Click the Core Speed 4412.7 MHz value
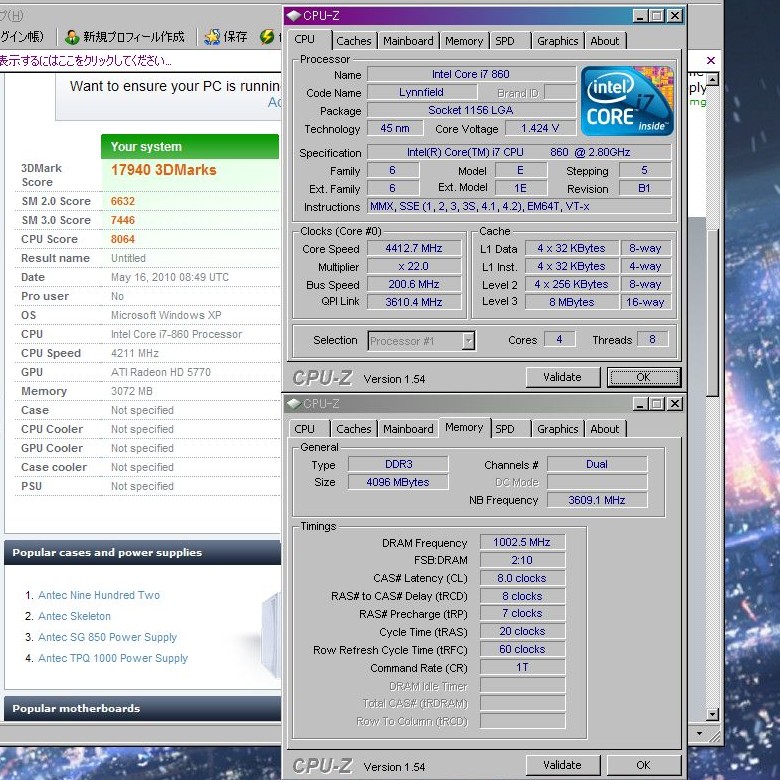The width and height of the screenshot is (780, 780). coord(414,248)
